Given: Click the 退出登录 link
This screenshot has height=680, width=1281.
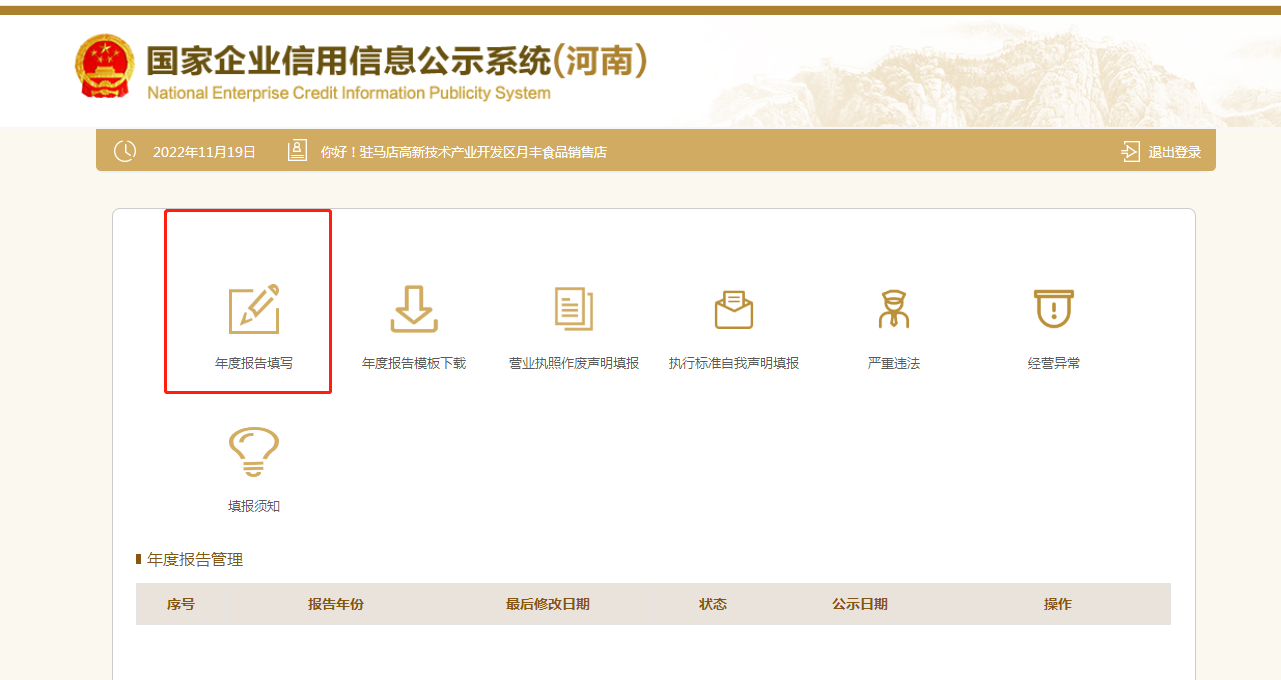Looking at the screenshot, I should pos(1174,152).
